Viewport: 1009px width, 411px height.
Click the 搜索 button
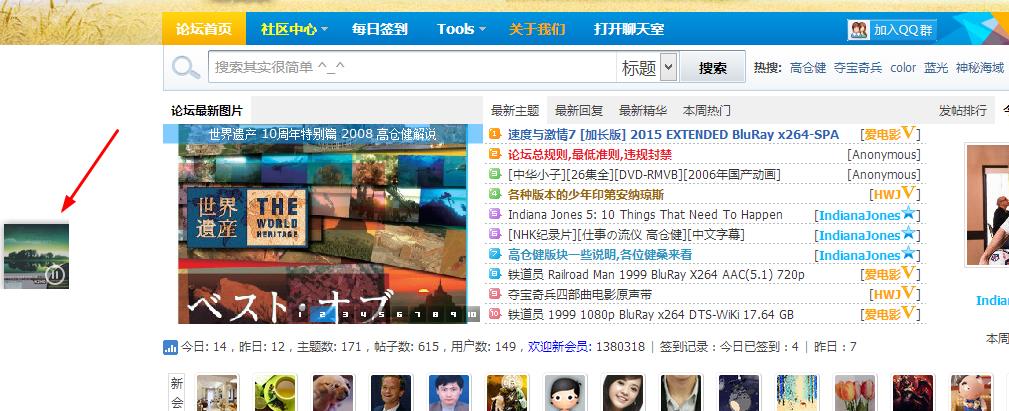pos(712,67)
